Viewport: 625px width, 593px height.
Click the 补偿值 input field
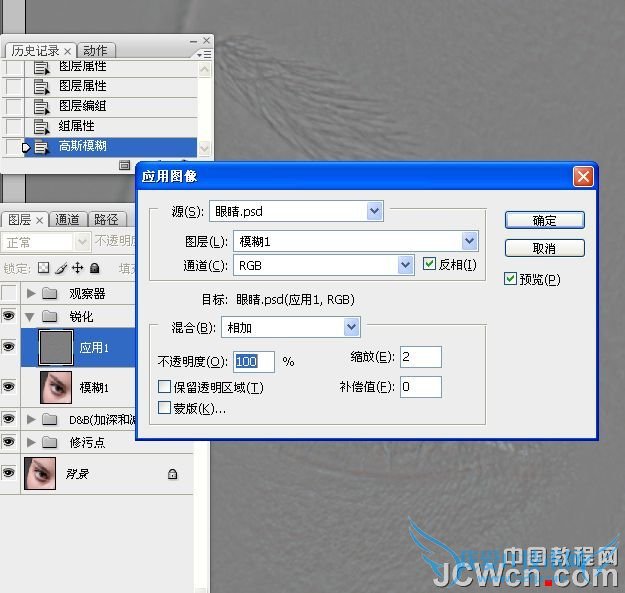421,387
